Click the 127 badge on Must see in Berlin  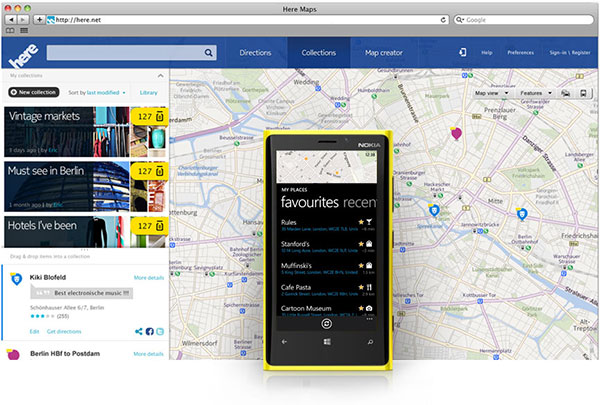pyautogui.click(x=149, y=171)
